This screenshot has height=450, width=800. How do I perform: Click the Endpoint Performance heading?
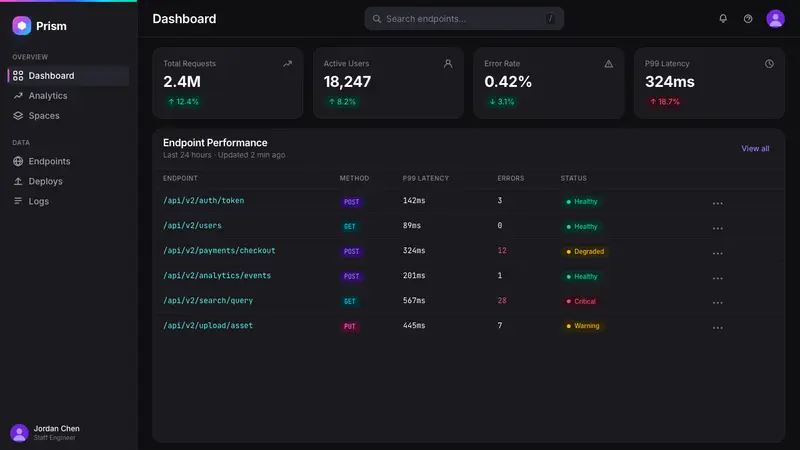pyautogui.click(x=215, y=143)
